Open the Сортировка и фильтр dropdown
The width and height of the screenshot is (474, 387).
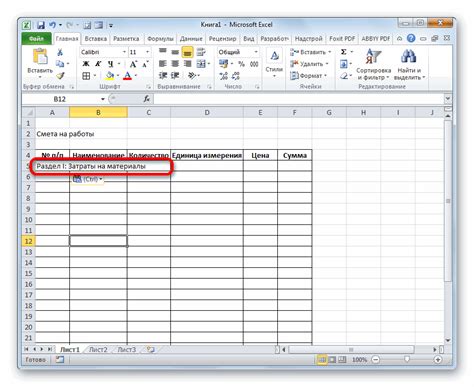(373, 64)
